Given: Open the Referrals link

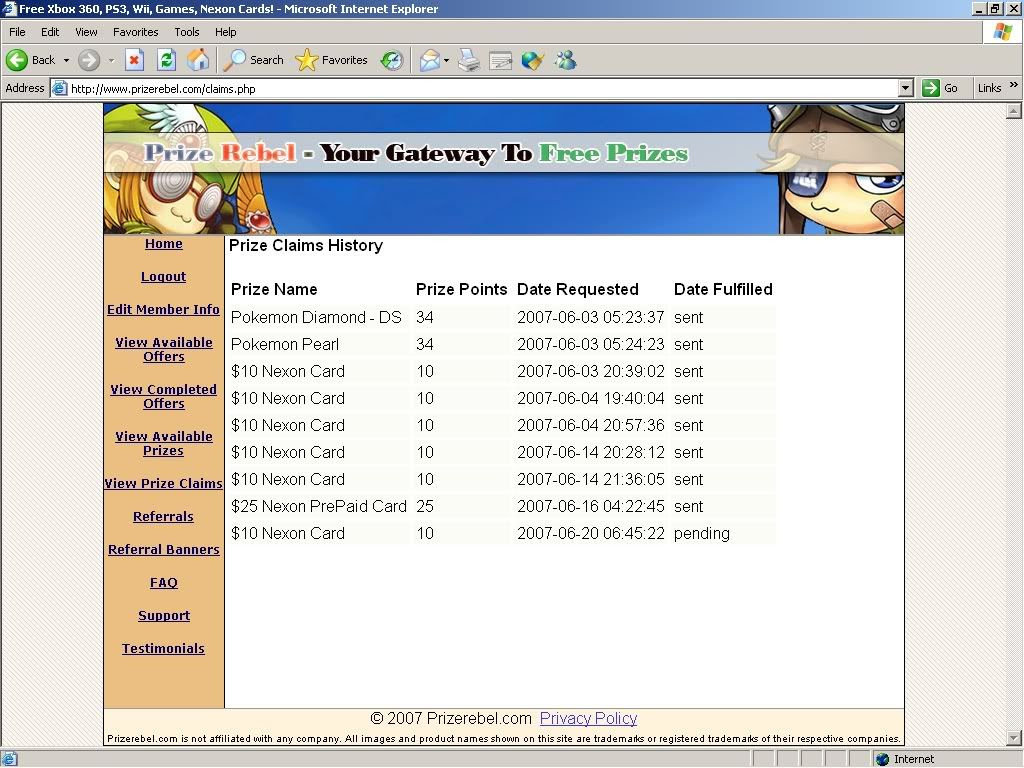Looking at the screenshot, I should [x=163, y=517].
